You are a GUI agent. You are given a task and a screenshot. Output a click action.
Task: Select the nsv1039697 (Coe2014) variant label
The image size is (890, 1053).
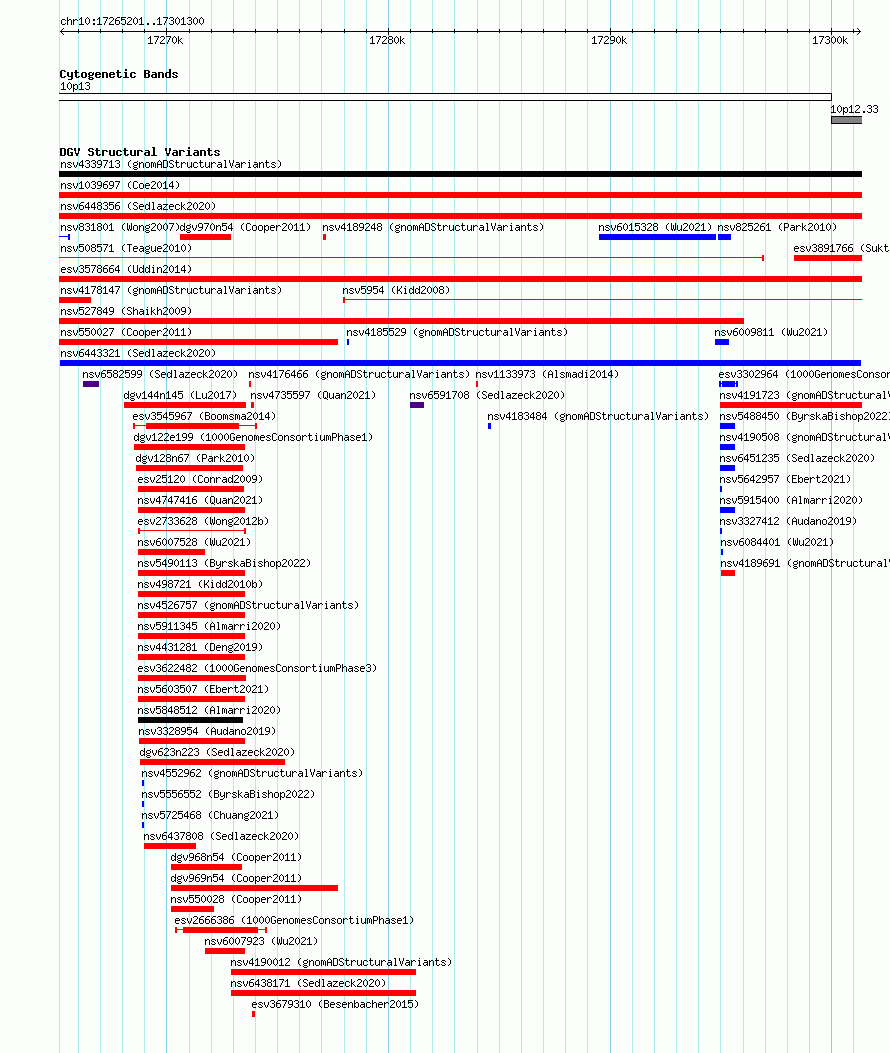(120, 185)
